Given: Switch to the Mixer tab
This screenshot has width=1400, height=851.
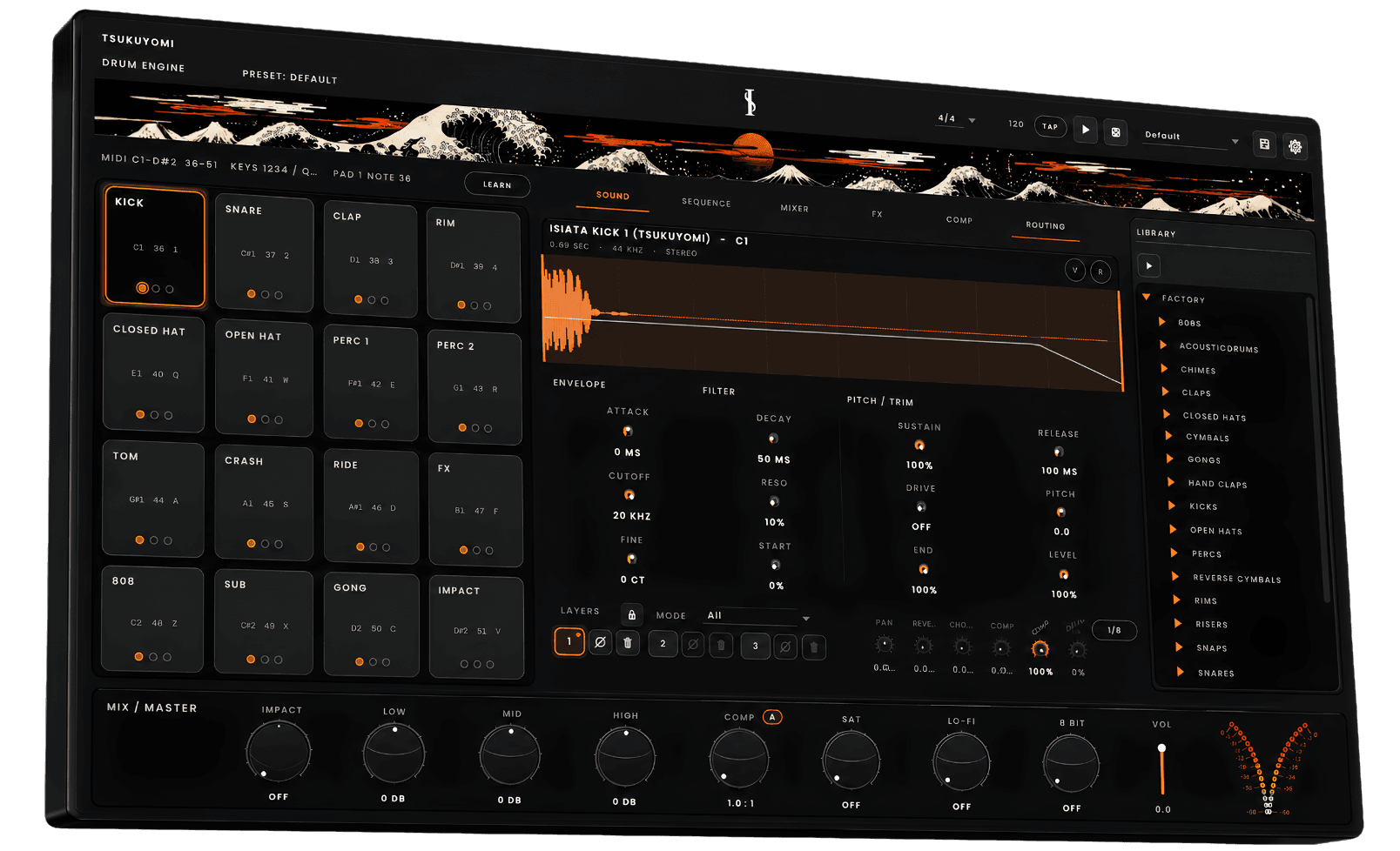Looking at the screenshot, I should pos(794,209).
